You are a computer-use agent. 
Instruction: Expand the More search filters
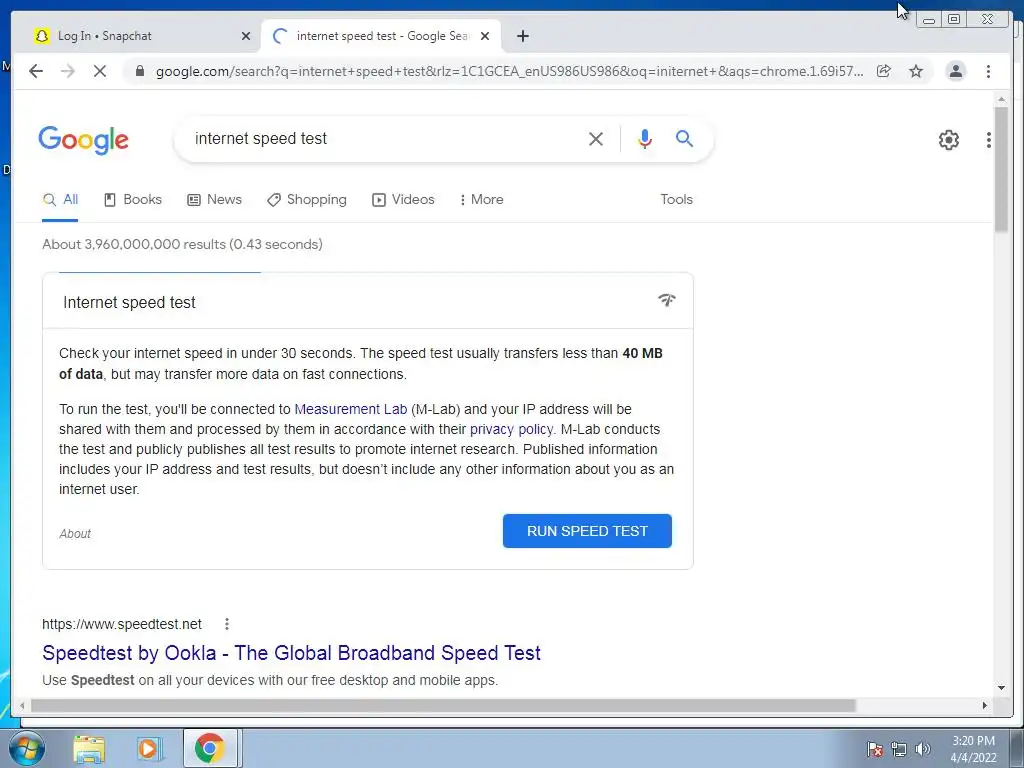(x=482, y=200)
